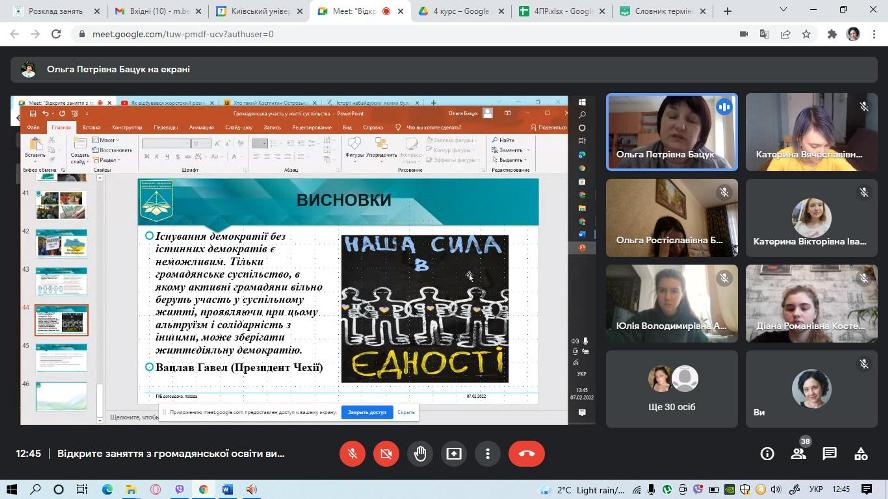Unmute the microphone in Meet controls

point(352,454)
